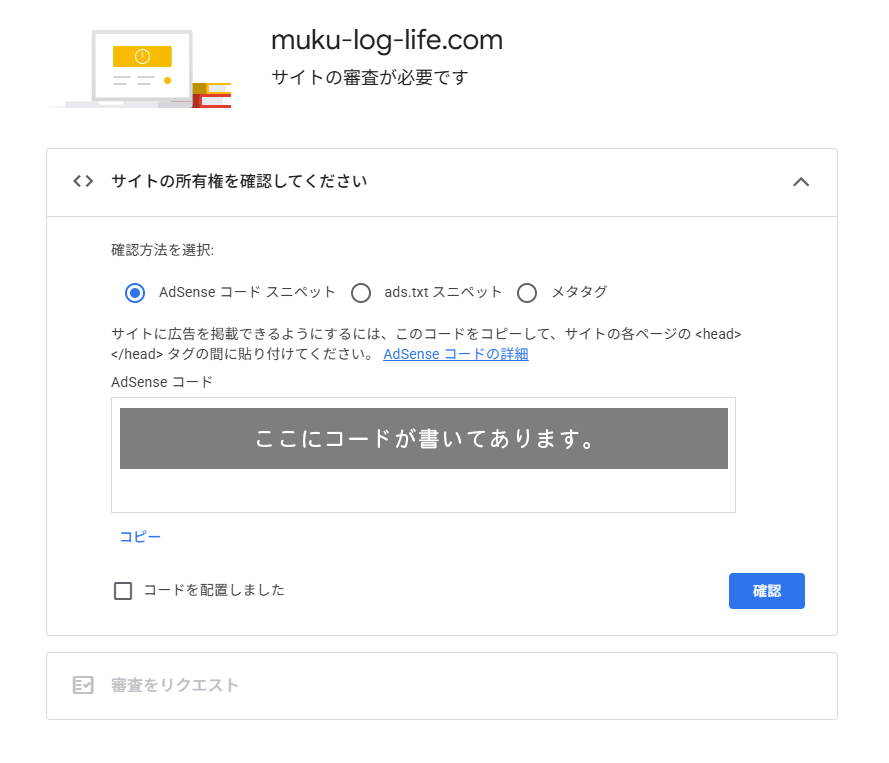
Task: Choose the ads.txt スニペット radio option
Action: (361, 292)
